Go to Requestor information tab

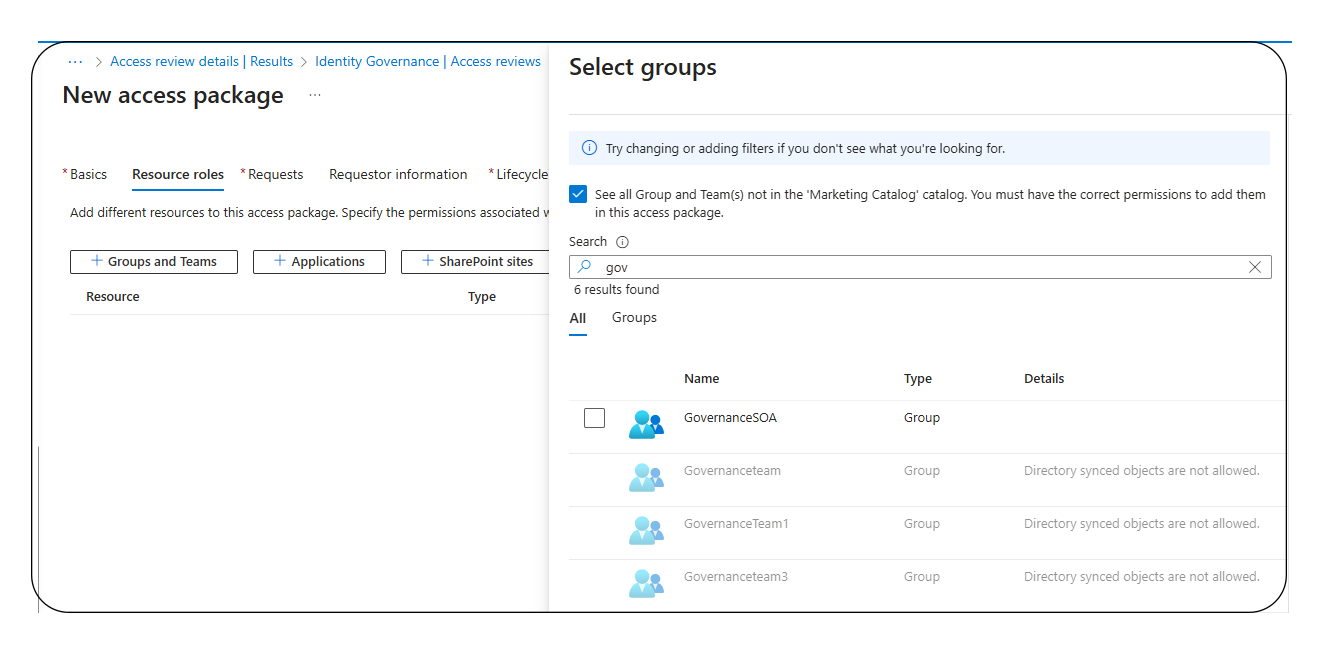coord(398,174)
